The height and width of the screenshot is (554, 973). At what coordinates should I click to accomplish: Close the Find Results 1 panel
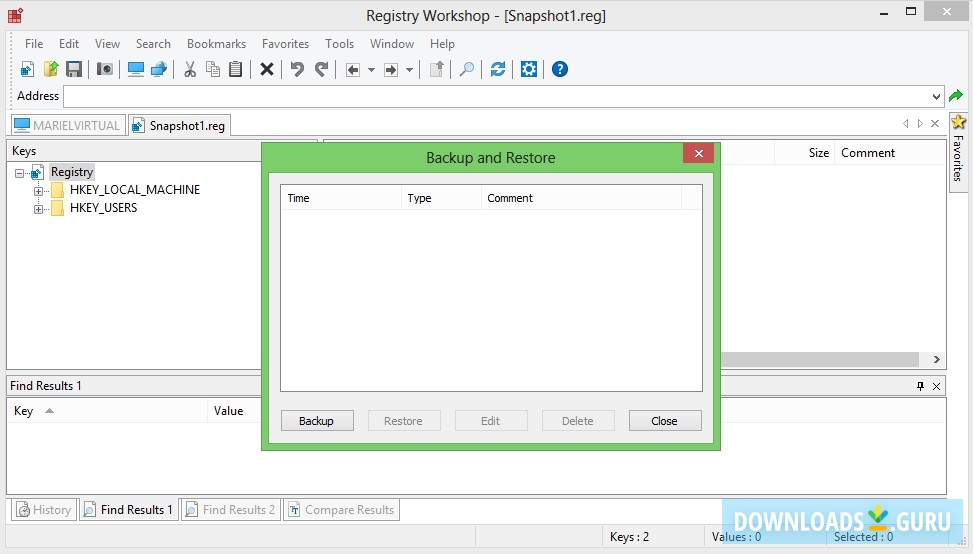pos(936,386)
